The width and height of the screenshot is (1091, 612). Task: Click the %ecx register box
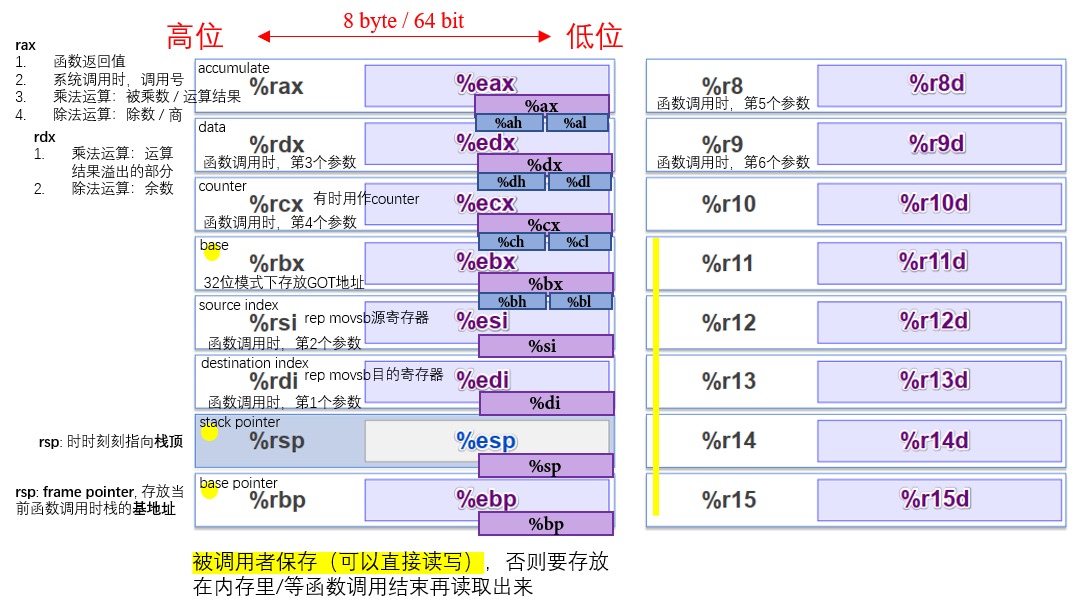pos(486,203)
